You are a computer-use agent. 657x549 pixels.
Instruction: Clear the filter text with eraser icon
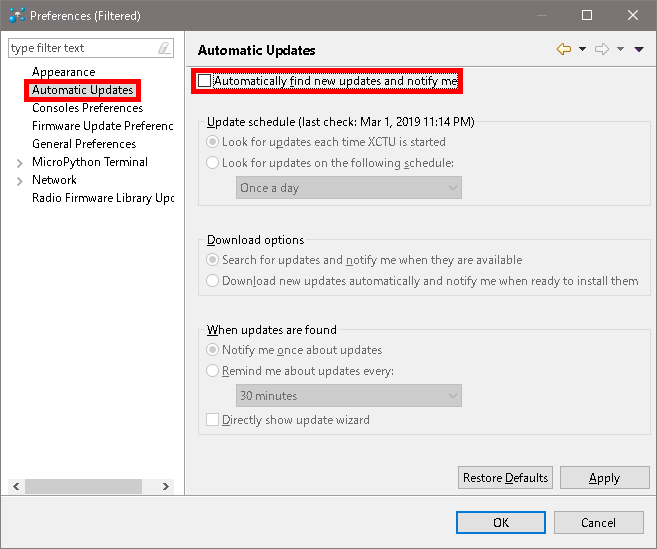164,48
